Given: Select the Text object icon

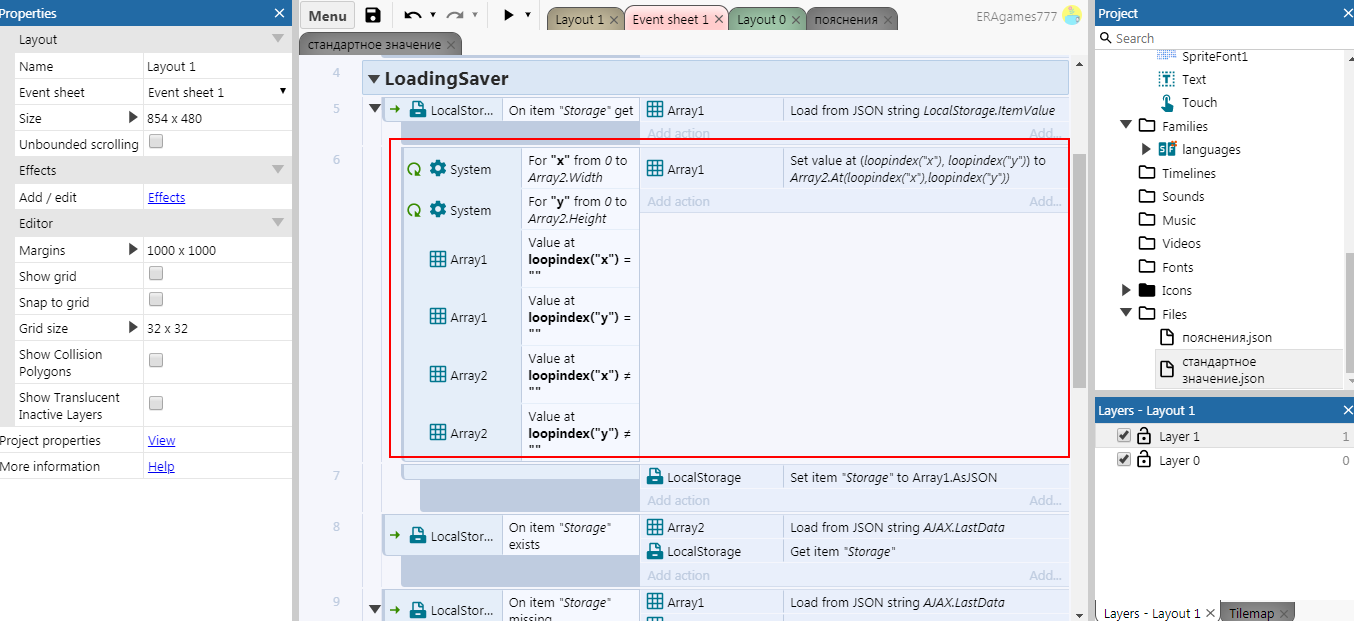Looking at the screenshot, I should (x=1166, y=79).
